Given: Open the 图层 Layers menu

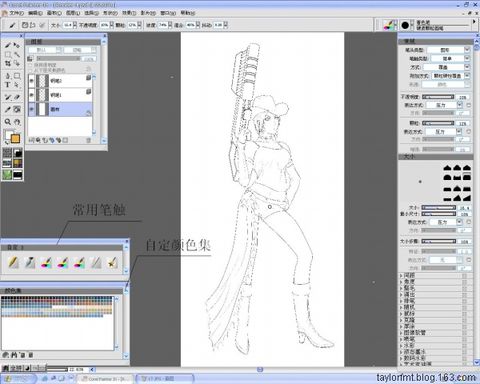Looking at the screenshot, I should point(73,13).
